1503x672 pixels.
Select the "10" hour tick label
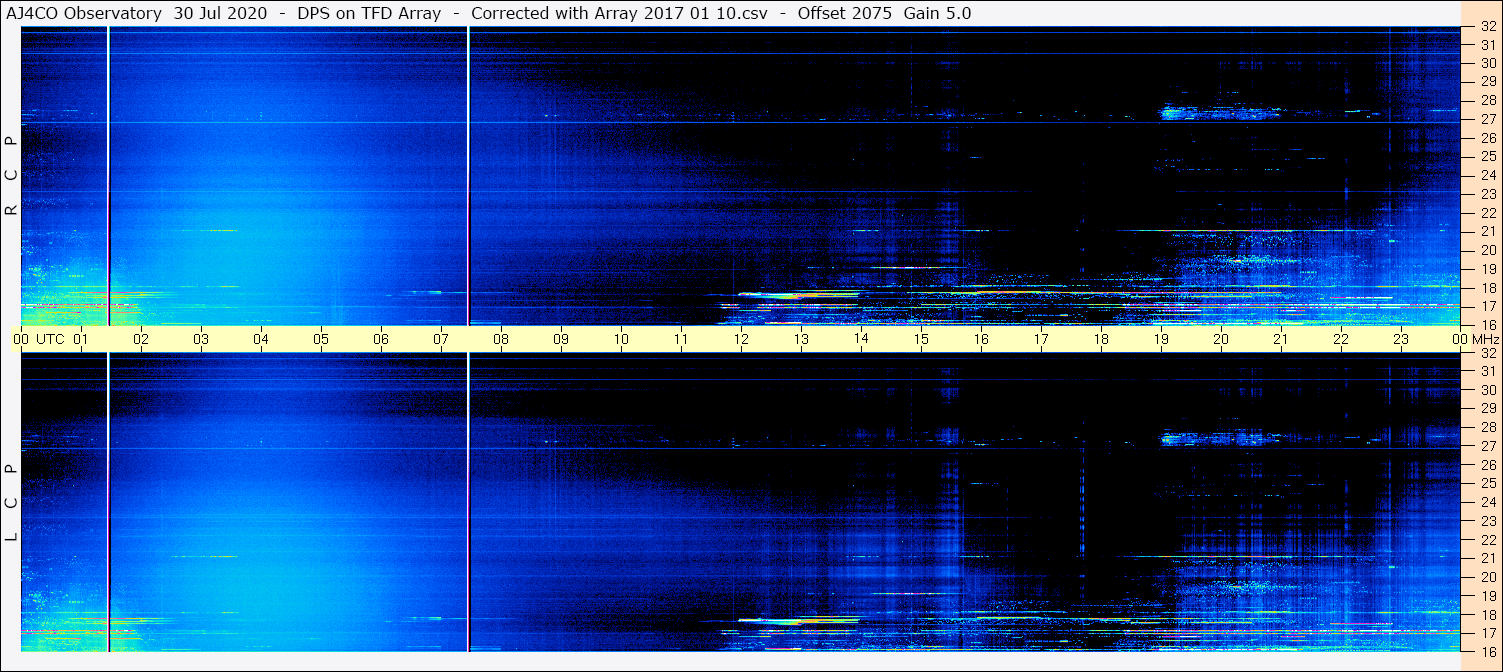pyautogui.click(x=621, y=339)
